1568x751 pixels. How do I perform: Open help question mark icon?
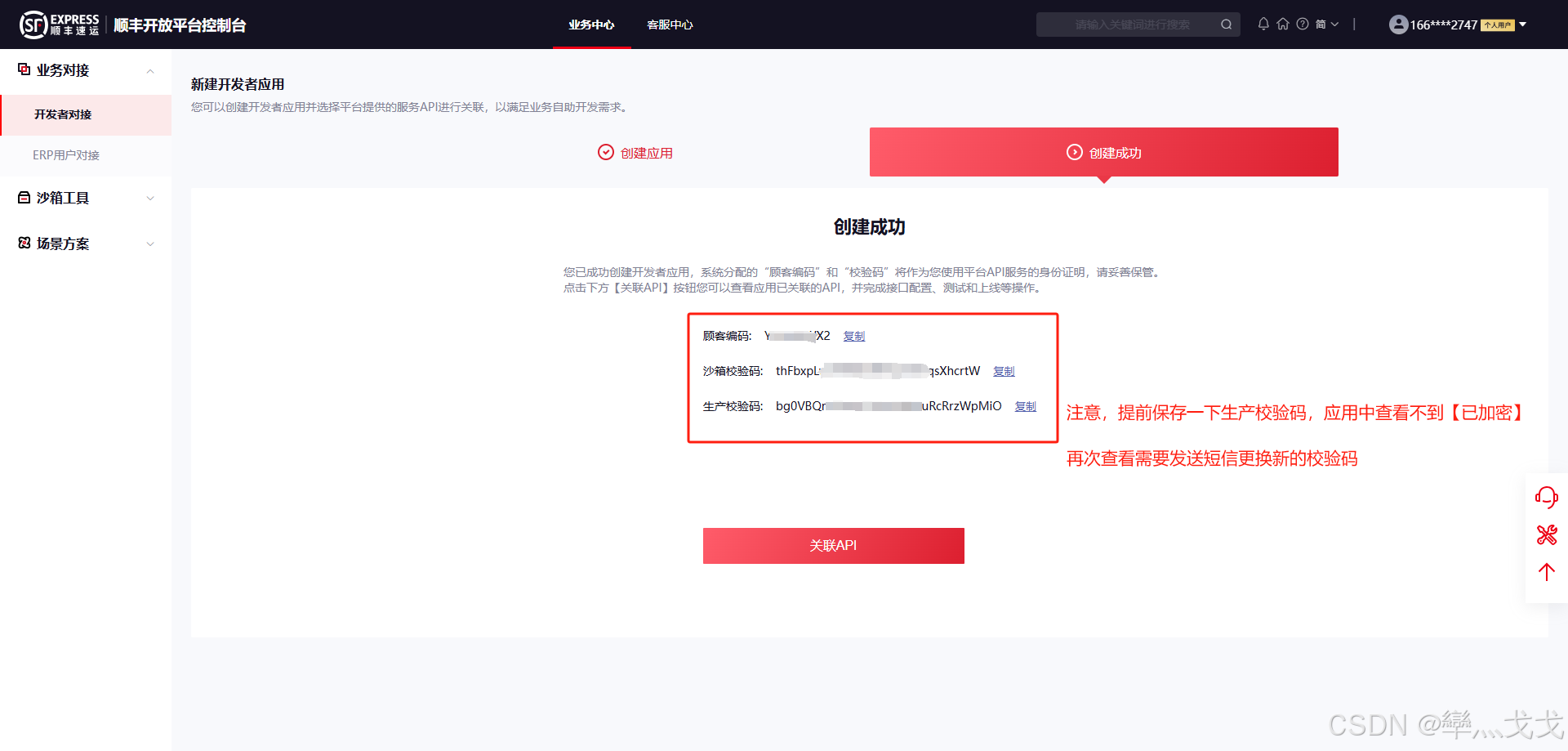point(1303,24)
